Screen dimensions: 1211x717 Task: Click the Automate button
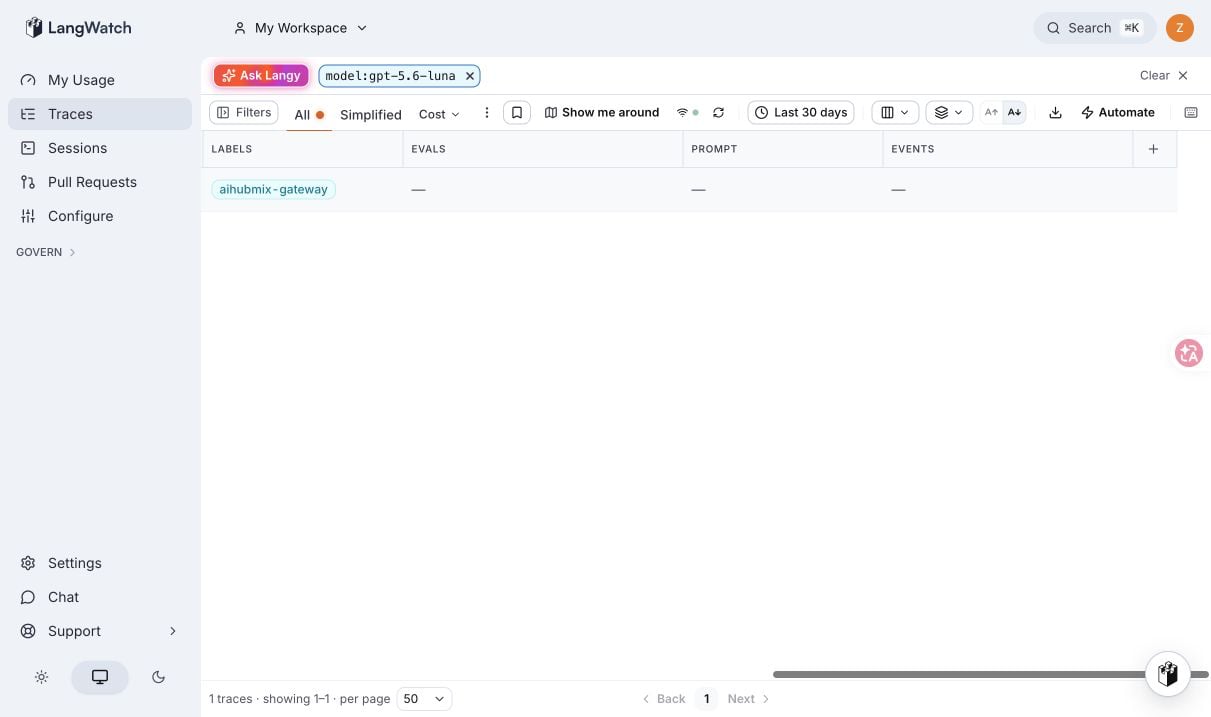(x=1118, y=112)
